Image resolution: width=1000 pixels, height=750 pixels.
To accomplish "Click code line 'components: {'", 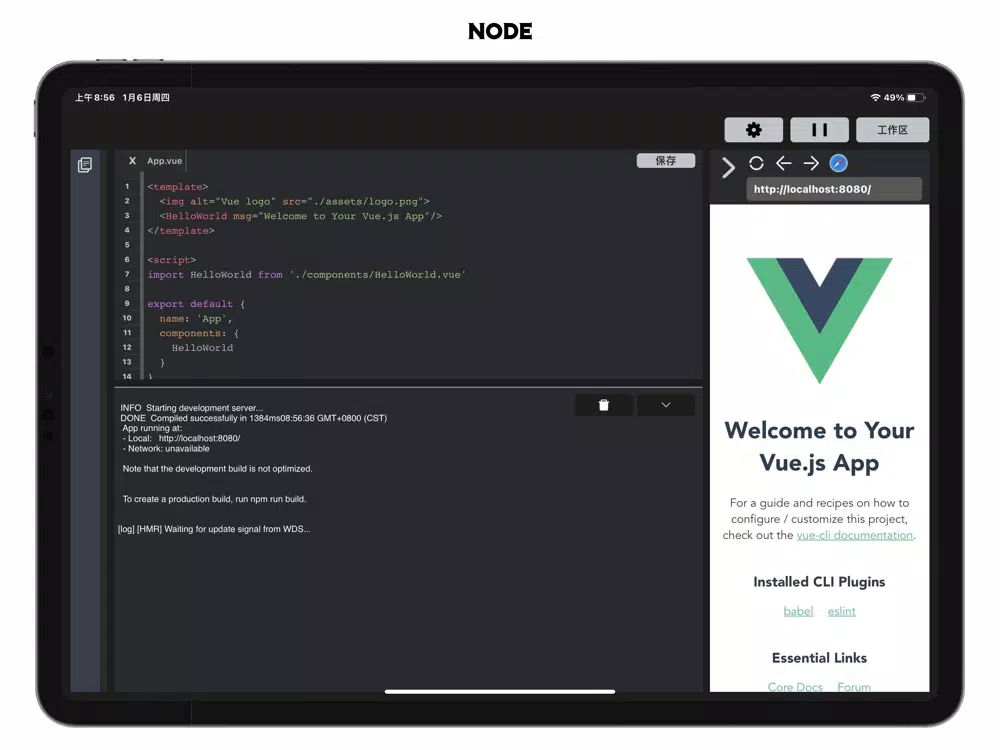I will (x=199, y=334).
